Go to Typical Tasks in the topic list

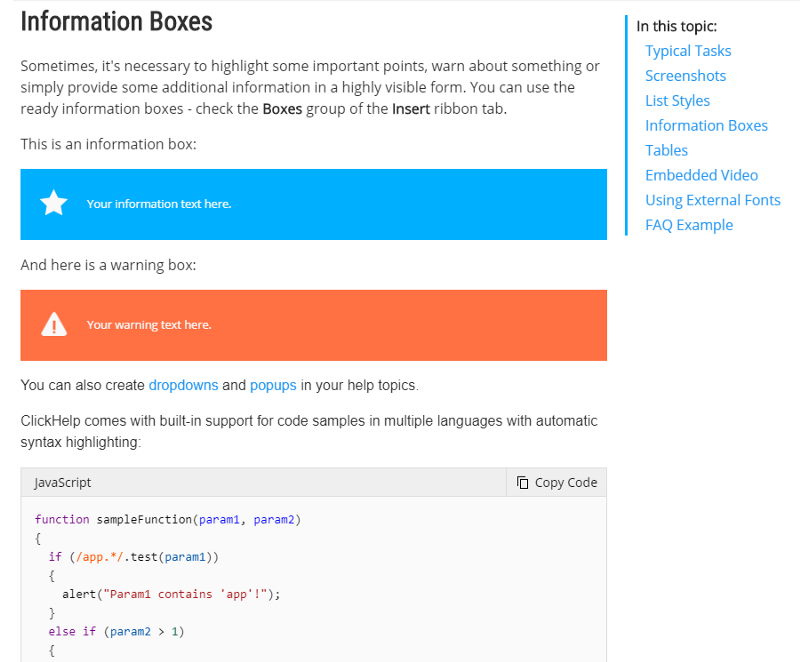[x=688, y=51]
